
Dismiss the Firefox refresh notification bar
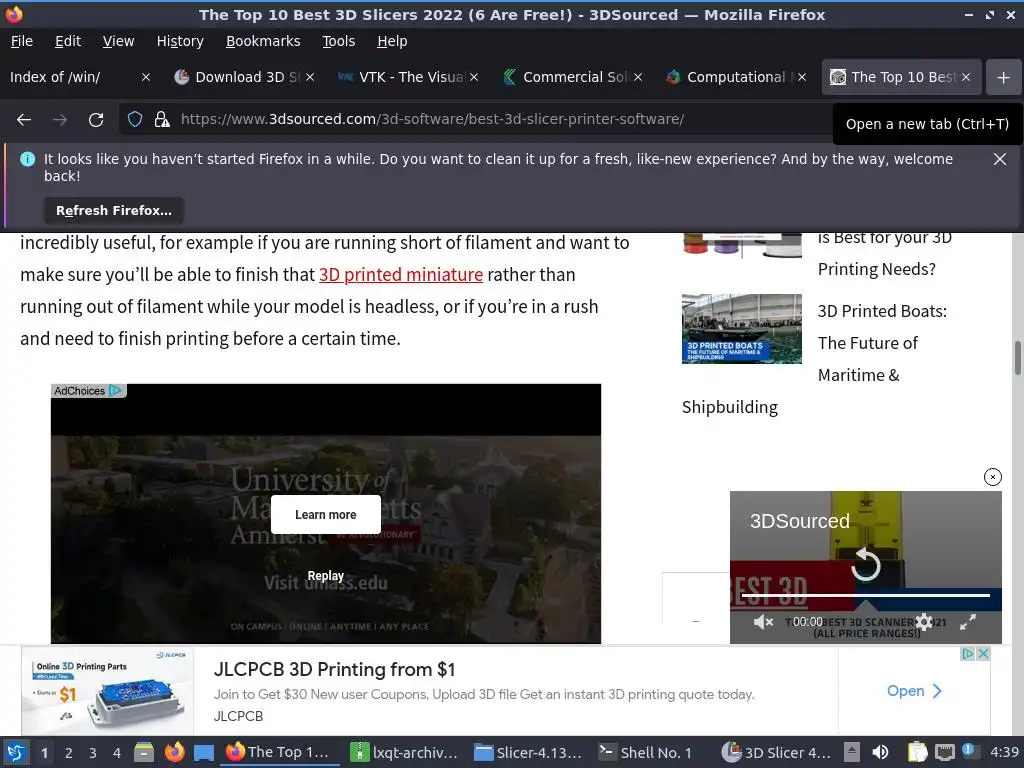(x=999, y=159)
